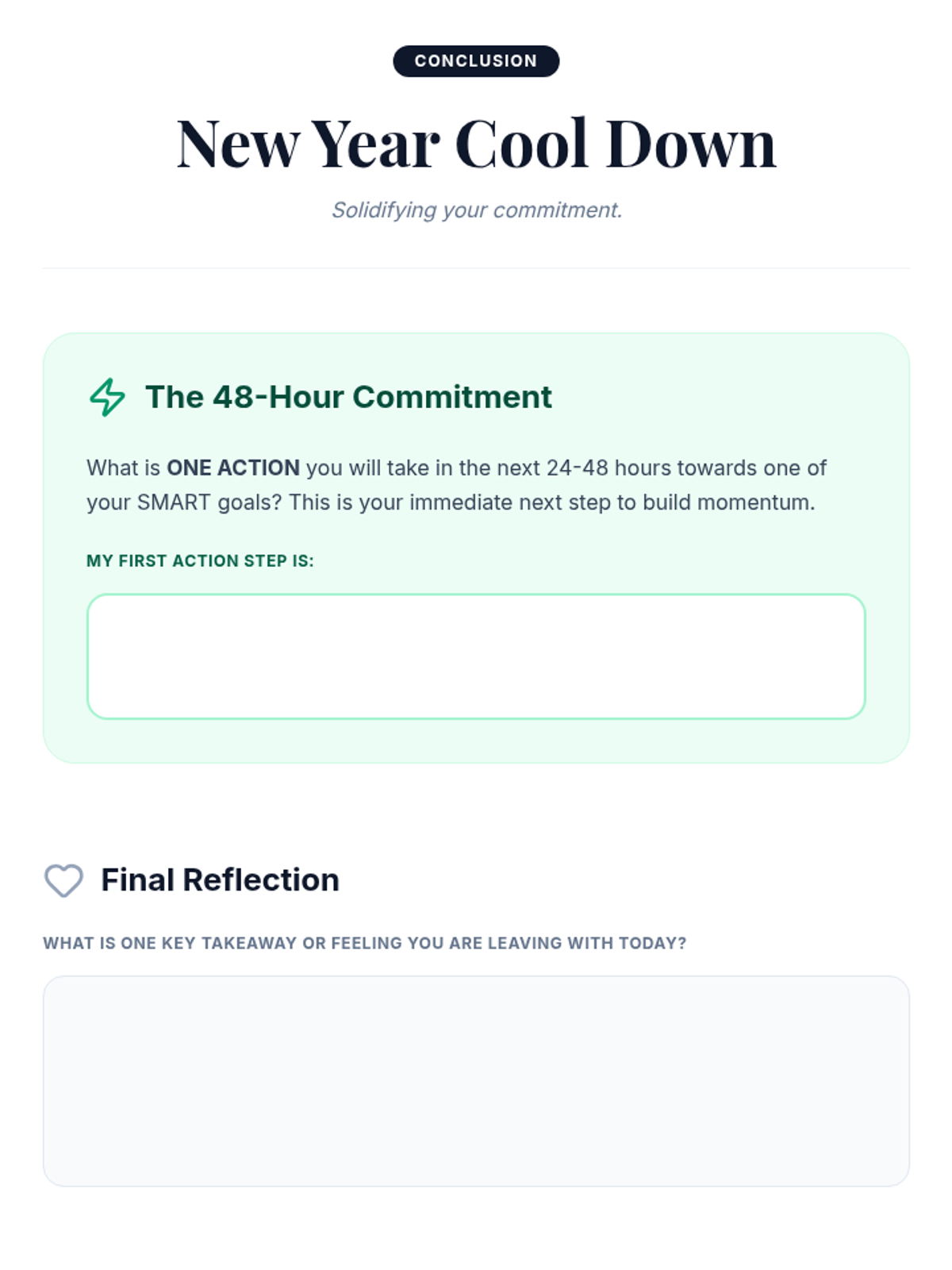The height and width of the screenshot is (1270, 952).
Task: Click into the key takeaway reflection textarea
Action: [476, 1081]
